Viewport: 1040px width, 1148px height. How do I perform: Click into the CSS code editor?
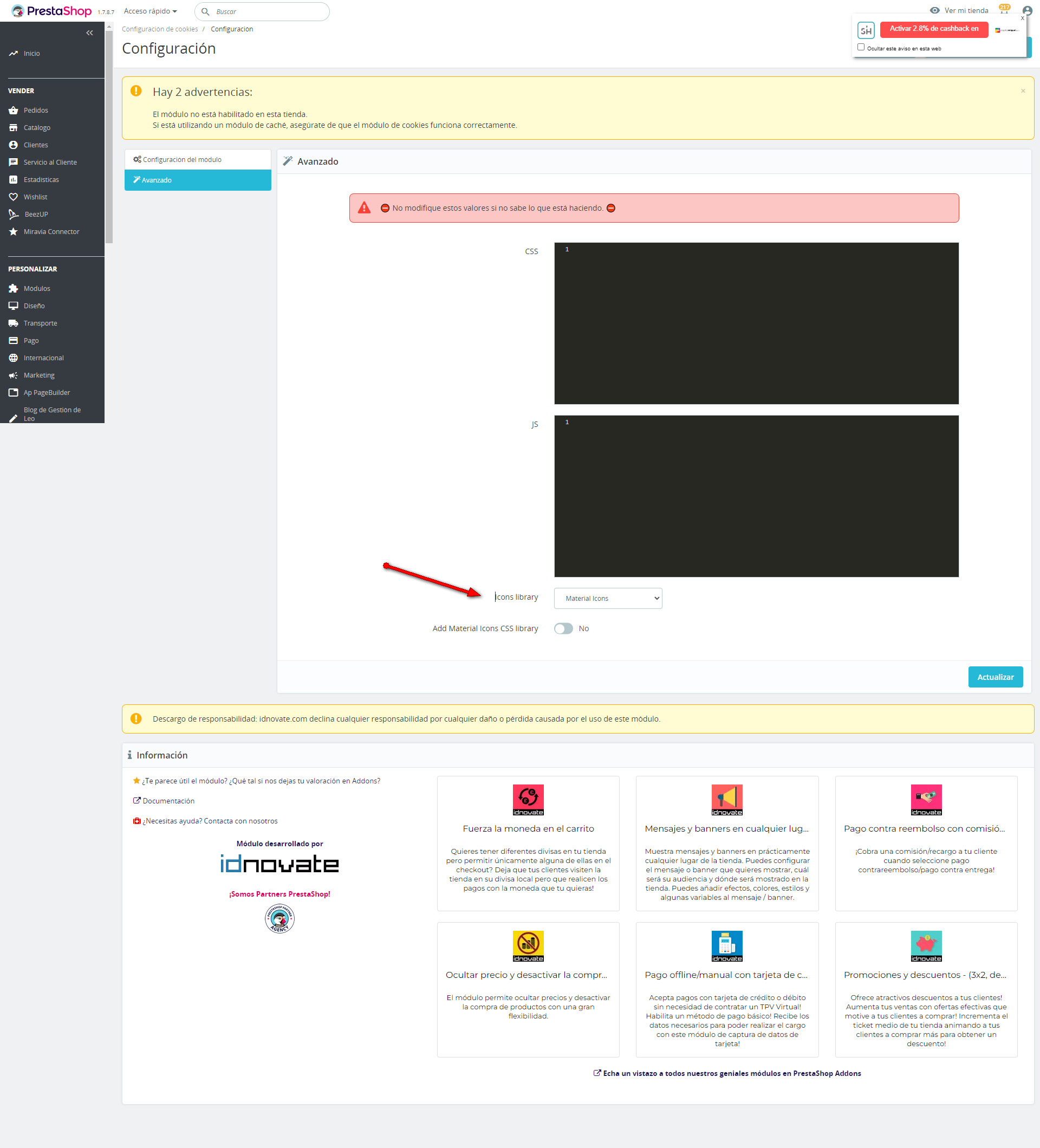tap(756, 323)
